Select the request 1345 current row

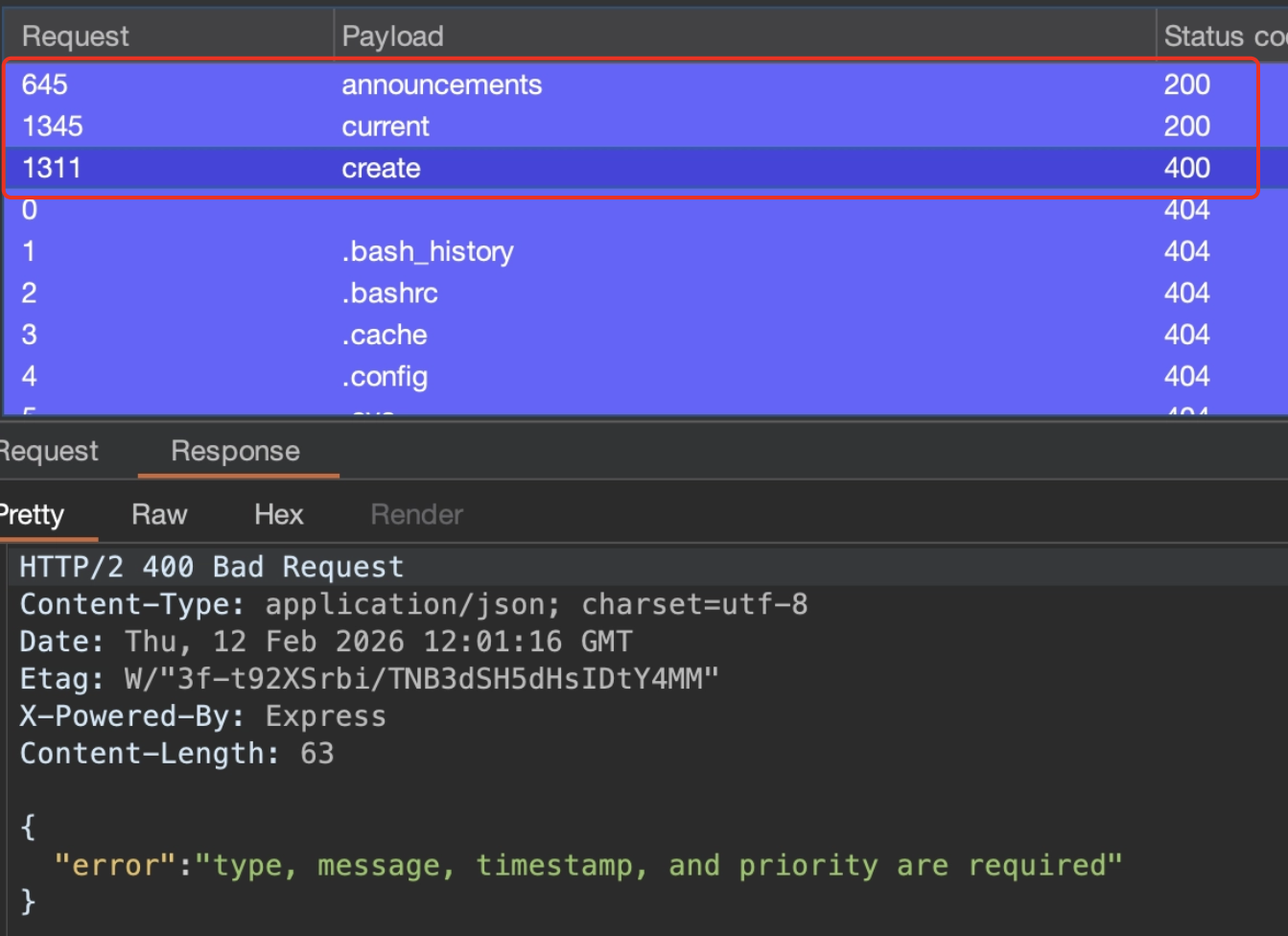(386, 127)
